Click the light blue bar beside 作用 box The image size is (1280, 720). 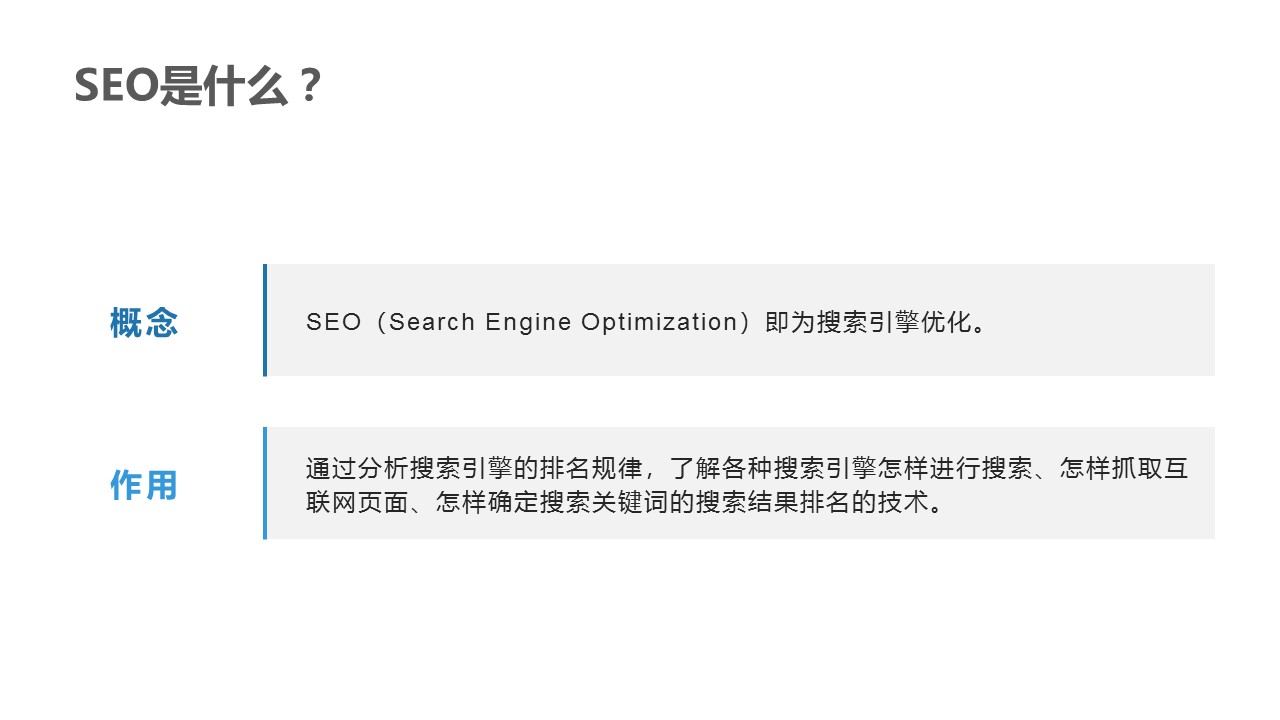pyautogui.click(x=265, y=483)
